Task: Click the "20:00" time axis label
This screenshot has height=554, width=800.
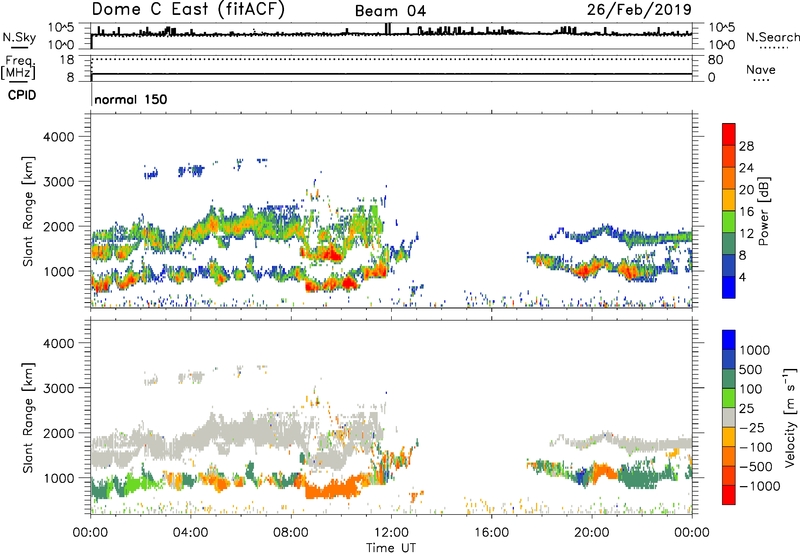Action: pyautogui.click(x=592, y=533)
